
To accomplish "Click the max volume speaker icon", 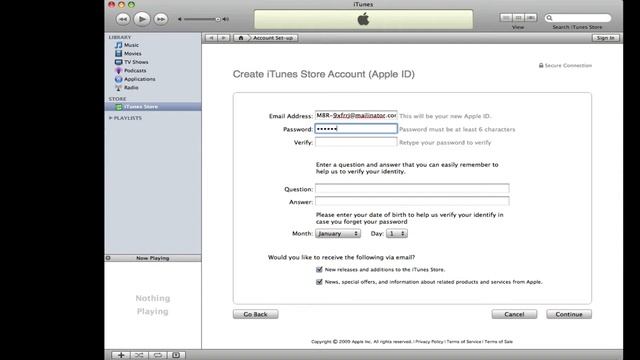I will point(226,19).
